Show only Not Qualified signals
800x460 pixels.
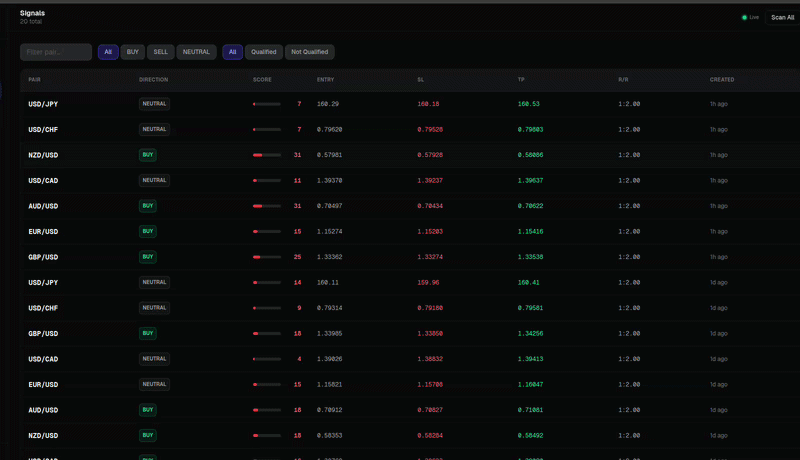point(310,52)
